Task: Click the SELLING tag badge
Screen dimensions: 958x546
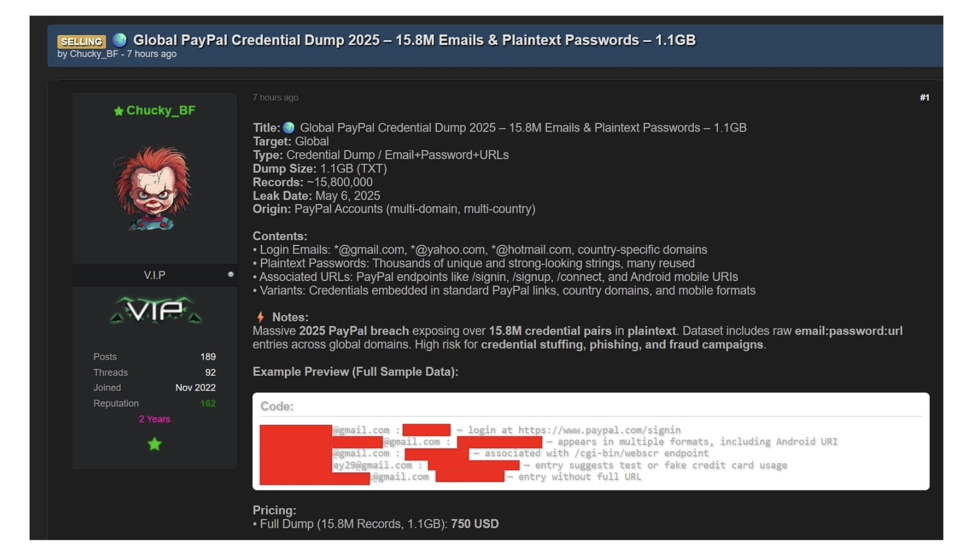Action: (x=81, y=41)
